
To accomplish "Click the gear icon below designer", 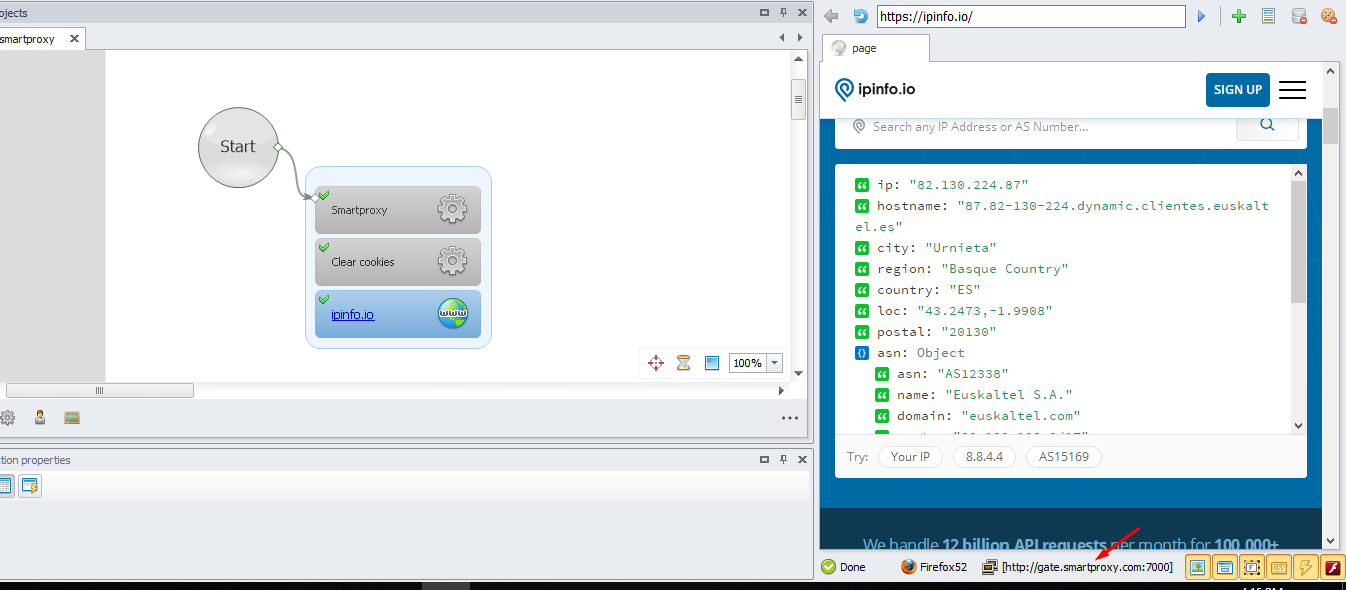I will (7, 418).
